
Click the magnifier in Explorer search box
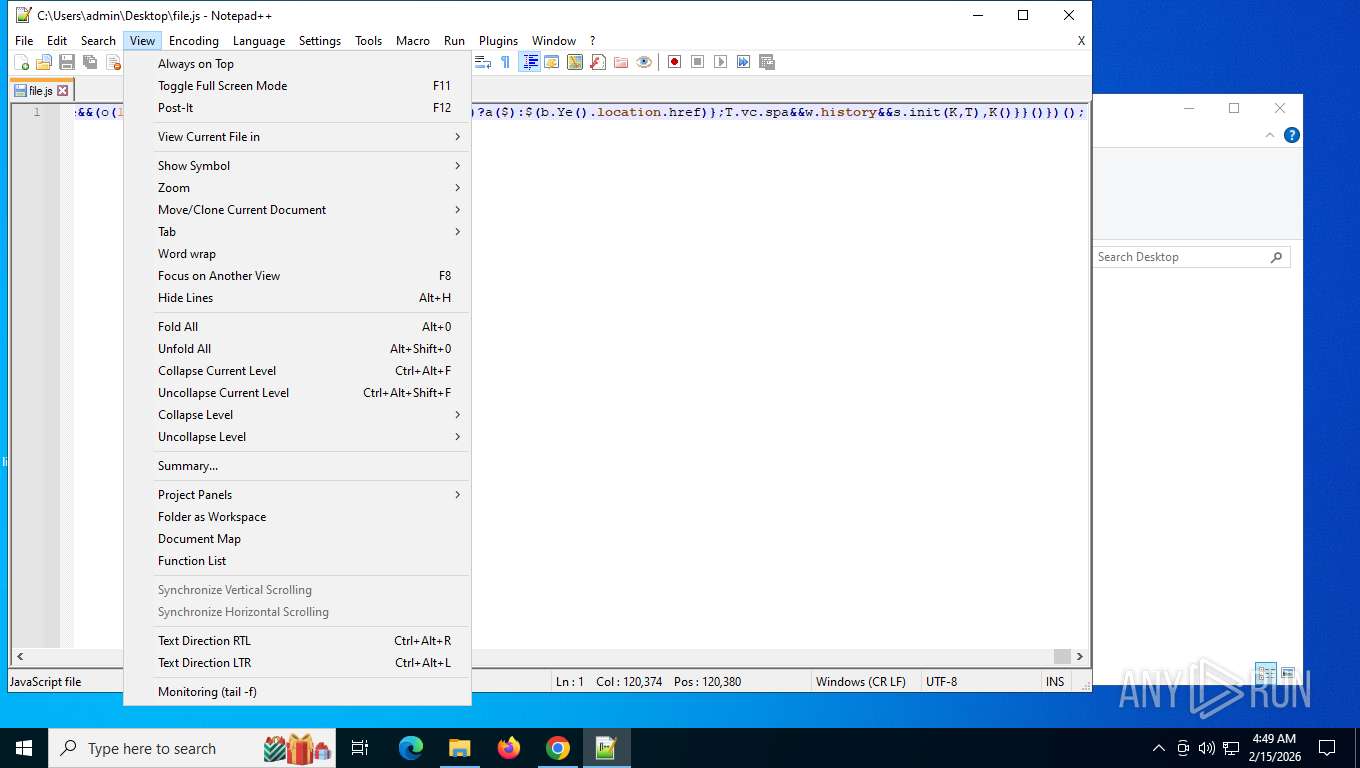point(1276,257)
